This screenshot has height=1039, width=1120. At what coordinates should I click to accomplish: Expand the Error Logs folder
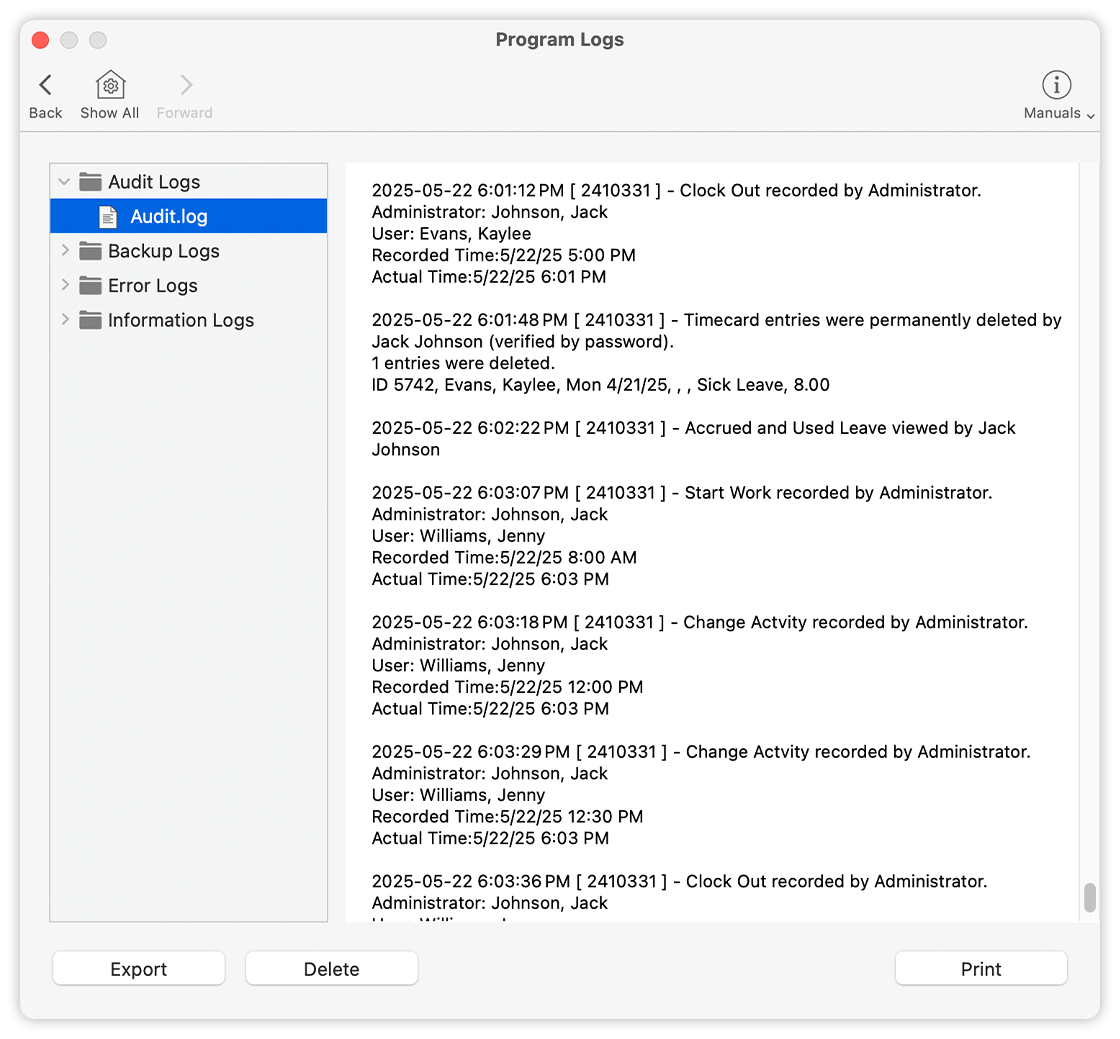tap(65, 285)
